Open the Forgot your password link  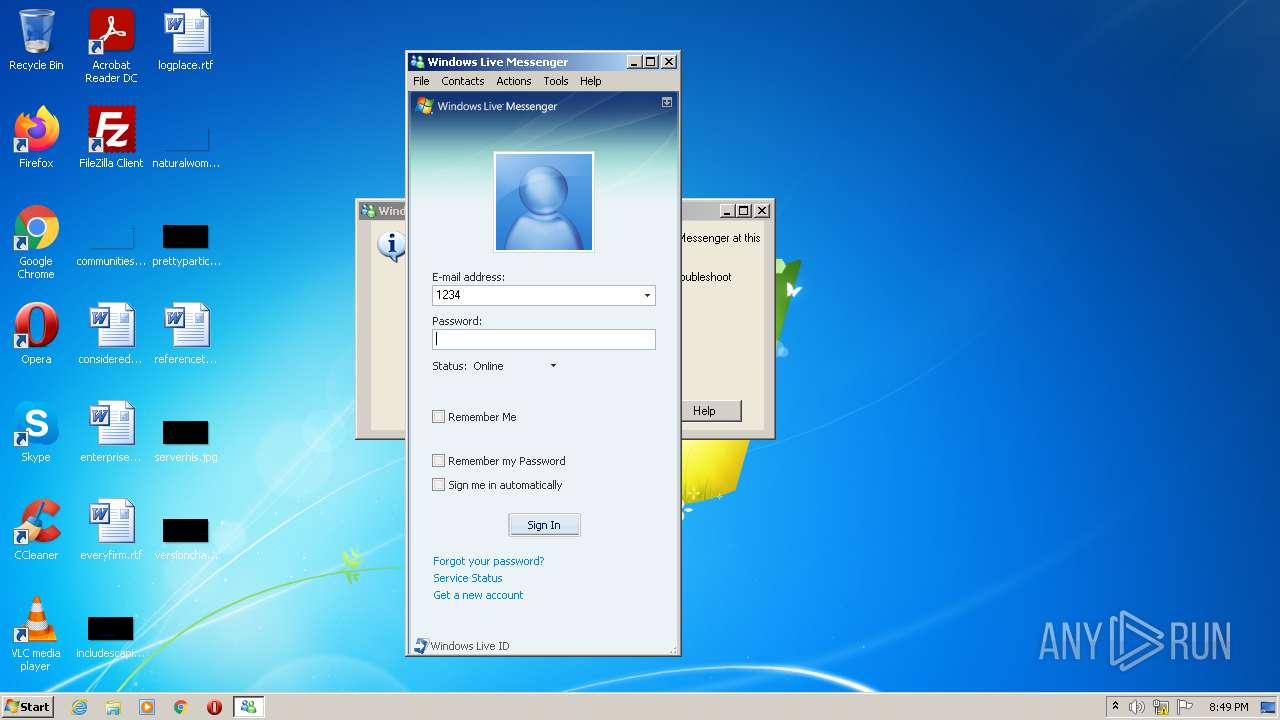(x=489, y=561)
